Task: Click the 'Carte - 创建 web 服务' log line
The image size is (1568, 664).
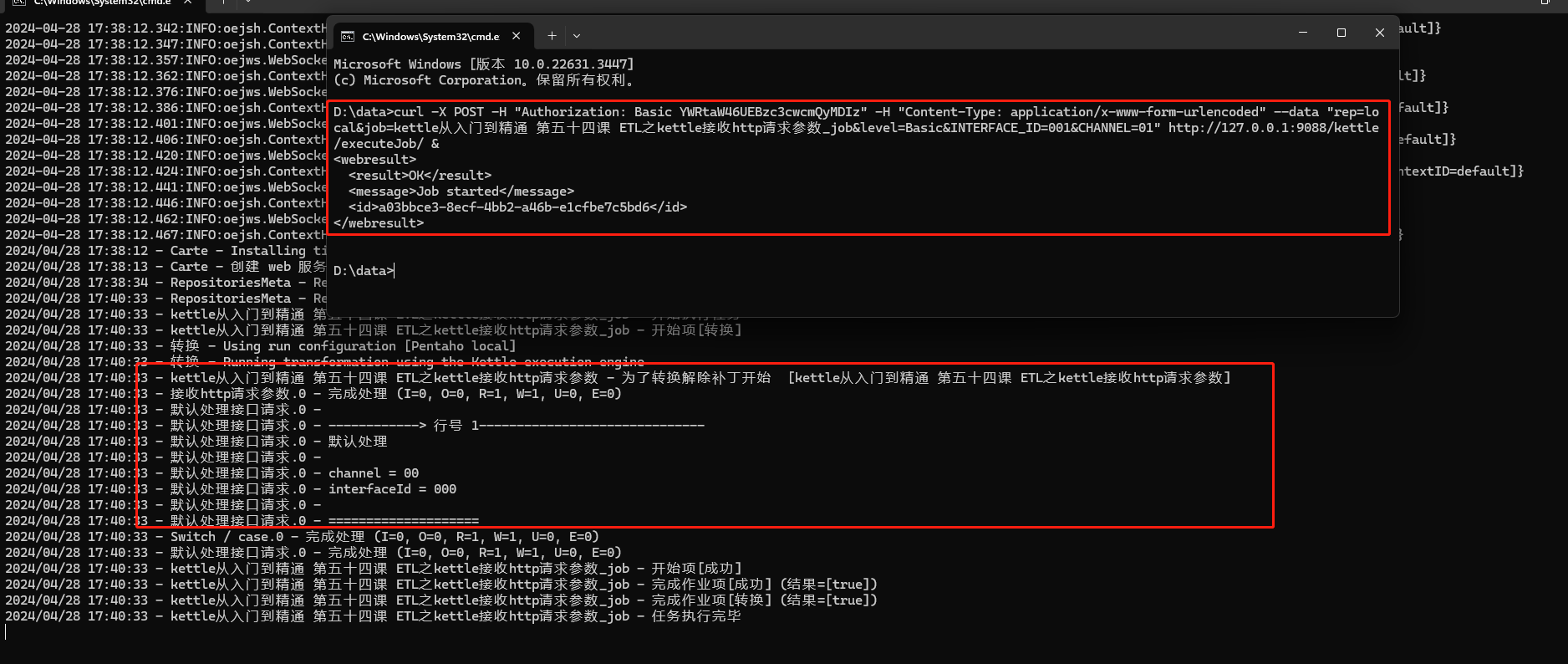Action: 165,267
